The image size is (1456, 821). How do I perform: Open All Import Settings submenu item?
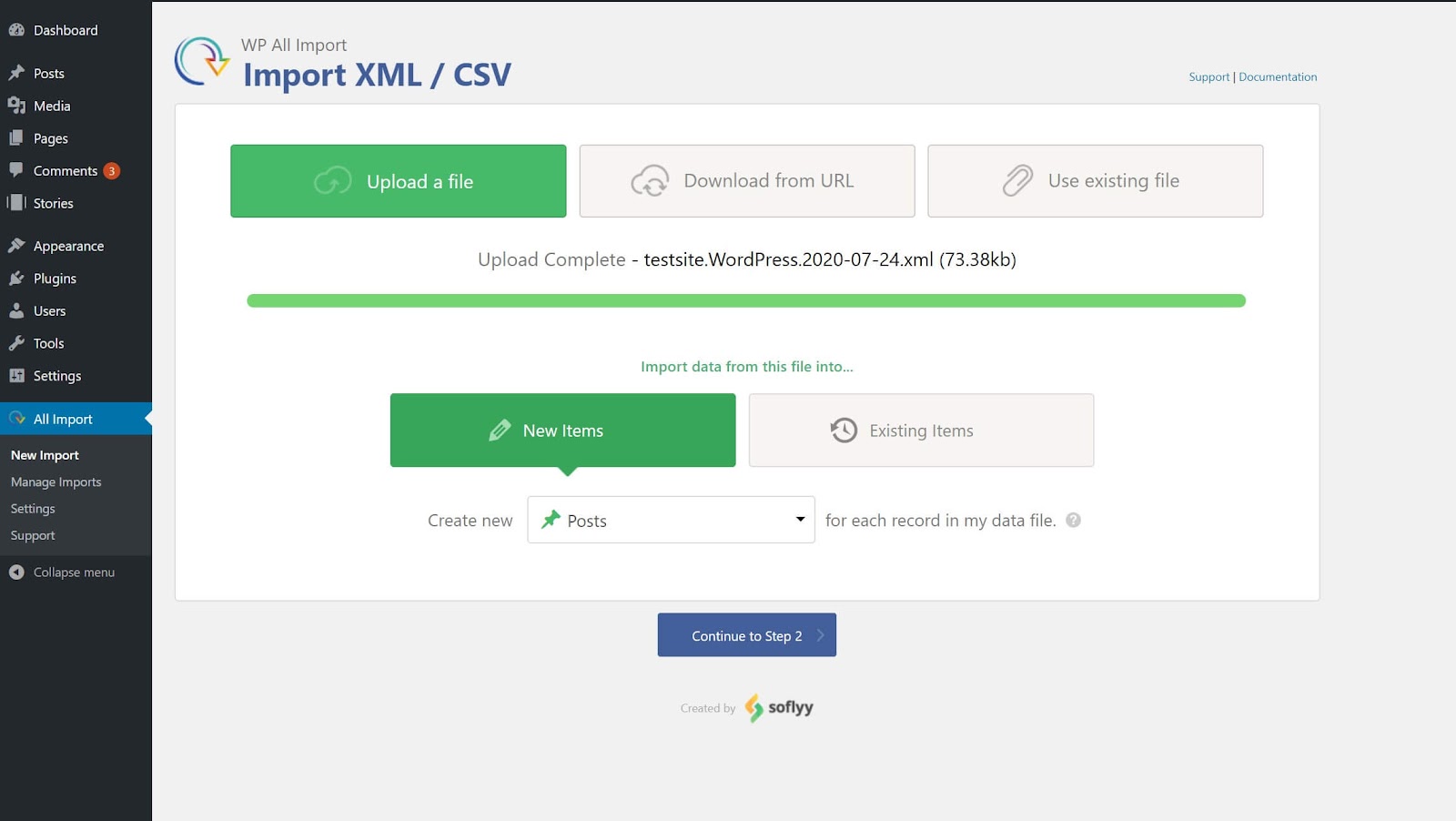(33, 509)
